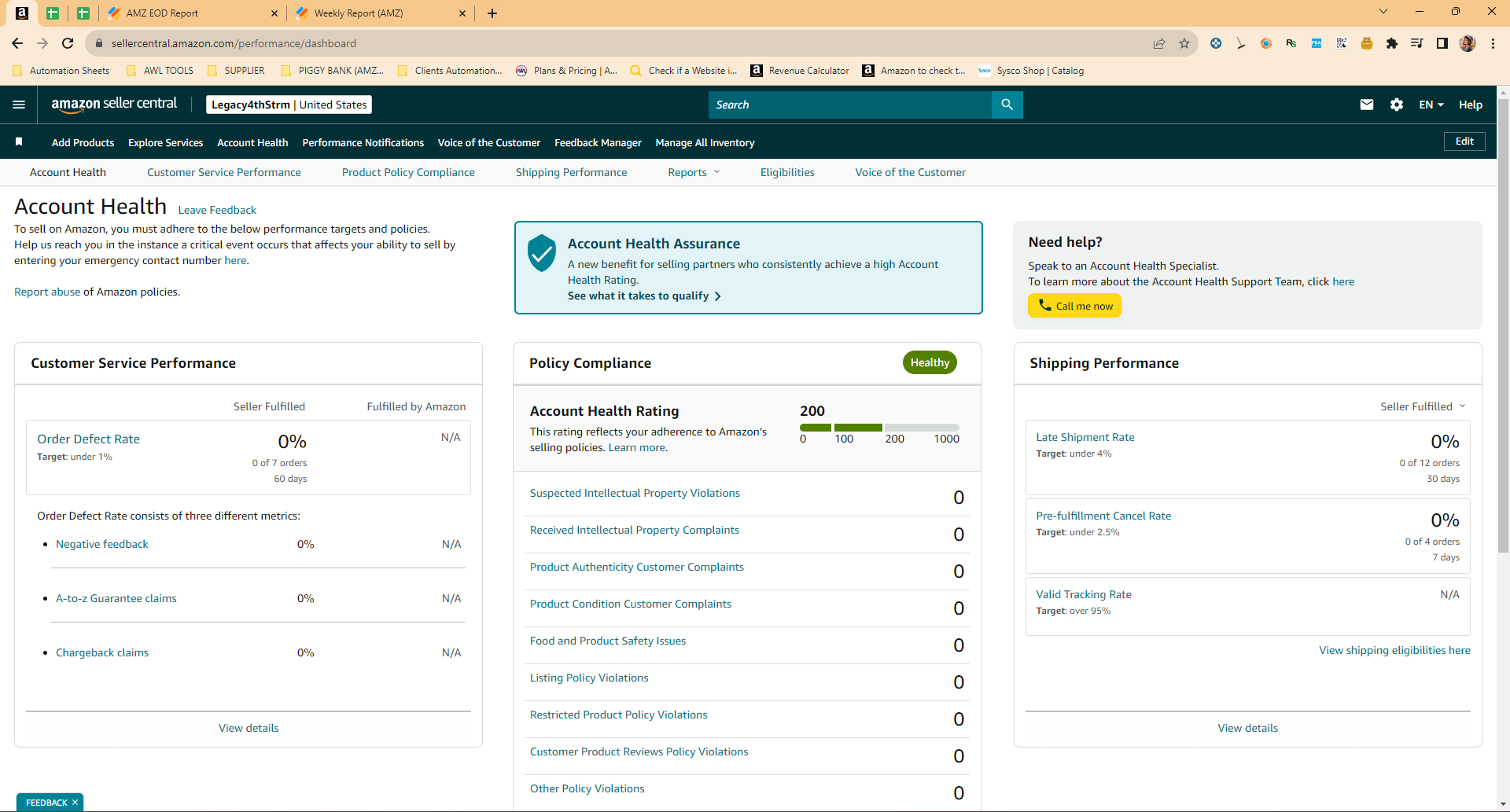View details for Customer Service Performance

(249, 728)
